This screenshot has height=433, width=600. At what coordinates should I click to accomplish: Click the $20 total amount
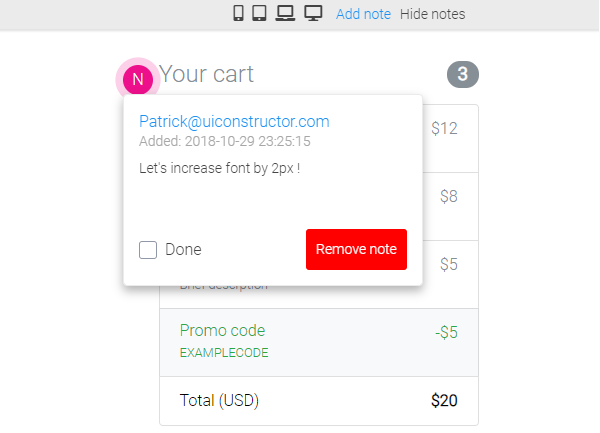click(x=444, y=401)
